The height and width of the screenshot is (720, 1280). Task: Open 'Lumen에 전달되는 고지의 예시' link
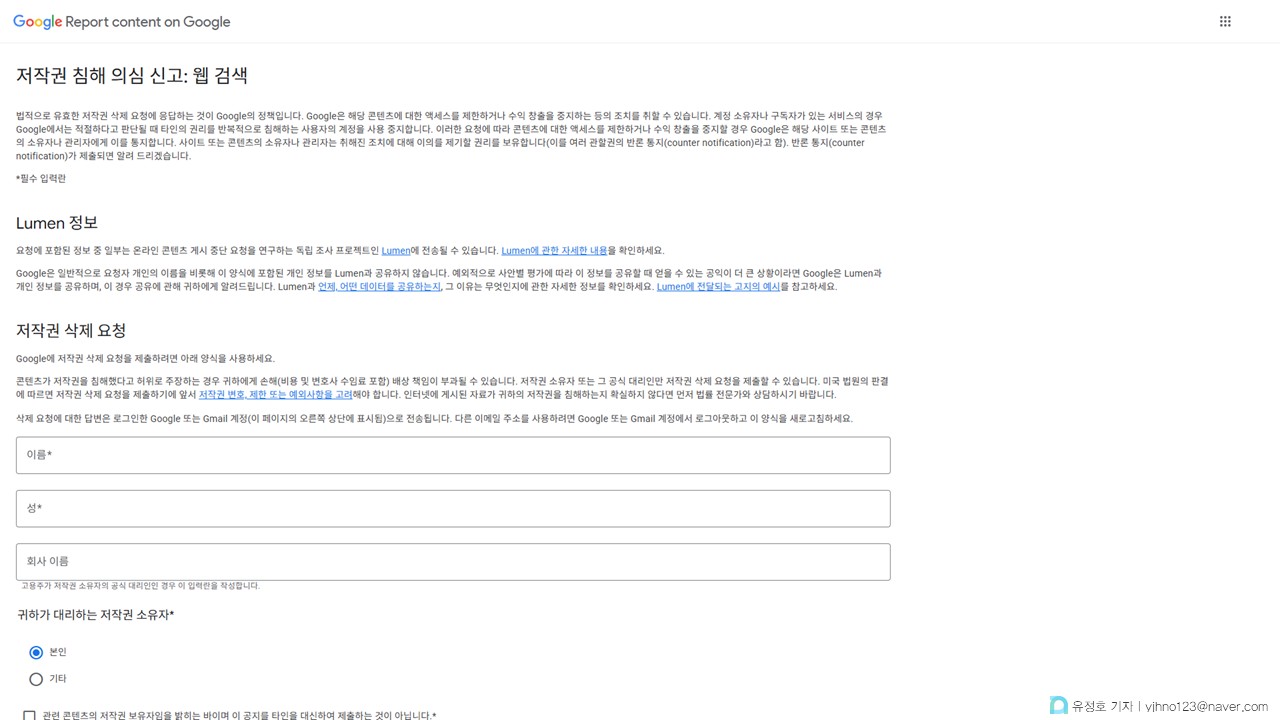718,287
